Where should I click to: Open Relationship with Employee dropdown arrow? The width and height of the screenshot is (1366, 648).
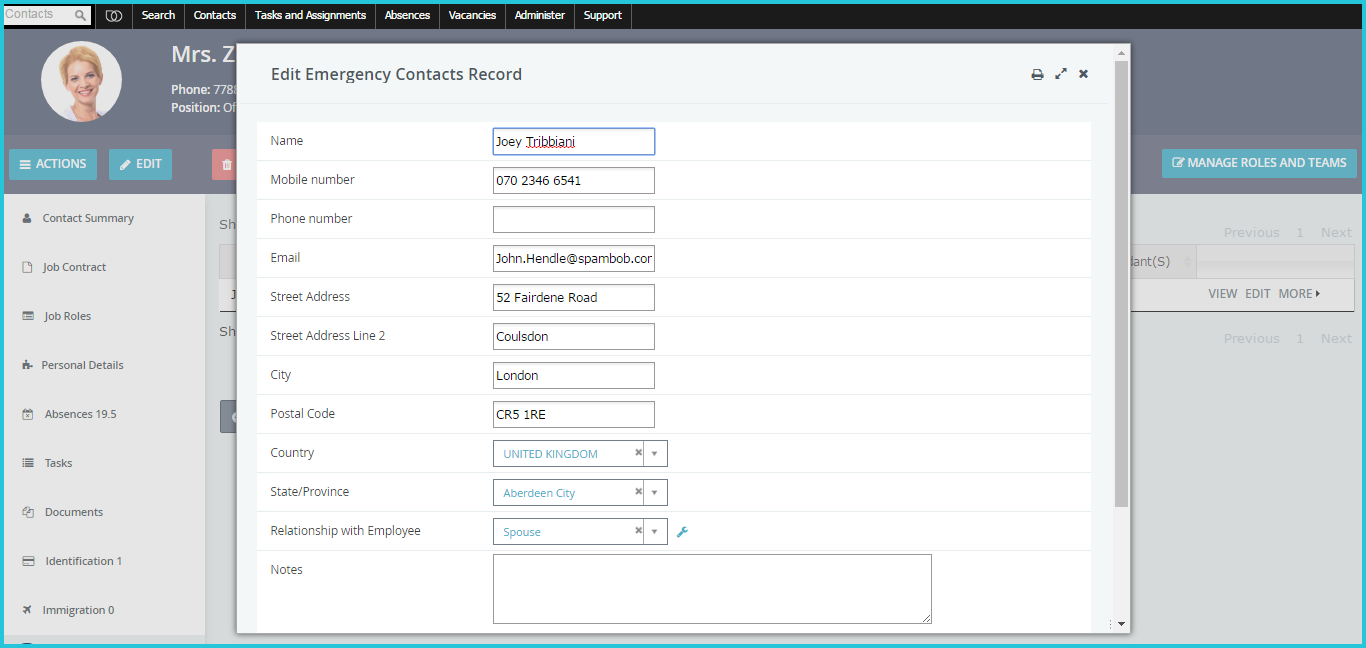coord(655,532)
